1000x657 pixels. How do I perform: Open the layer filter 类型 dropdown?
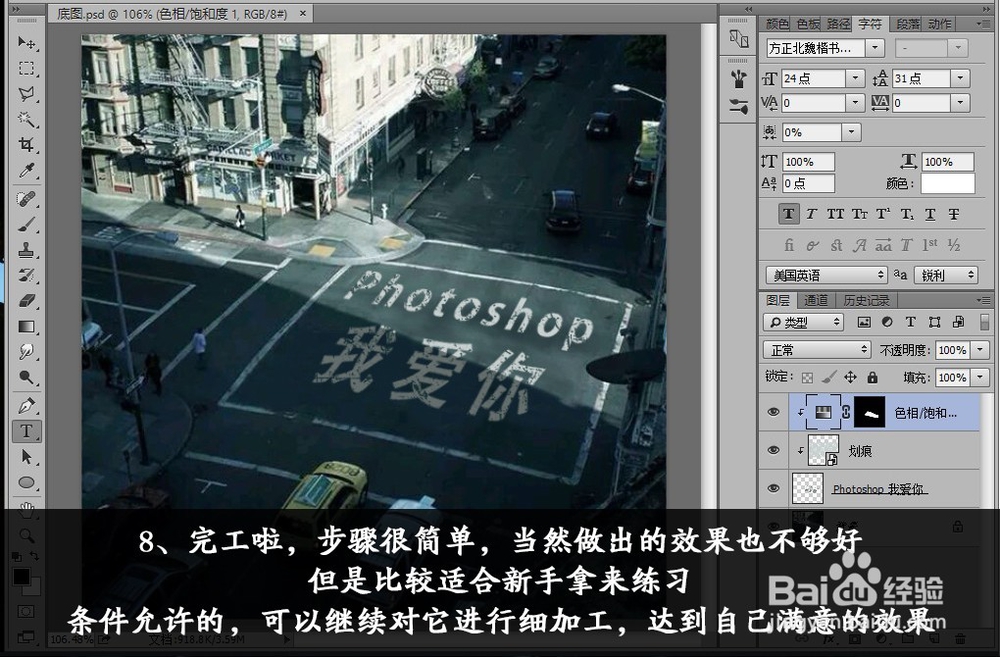(x=803, y=322)
